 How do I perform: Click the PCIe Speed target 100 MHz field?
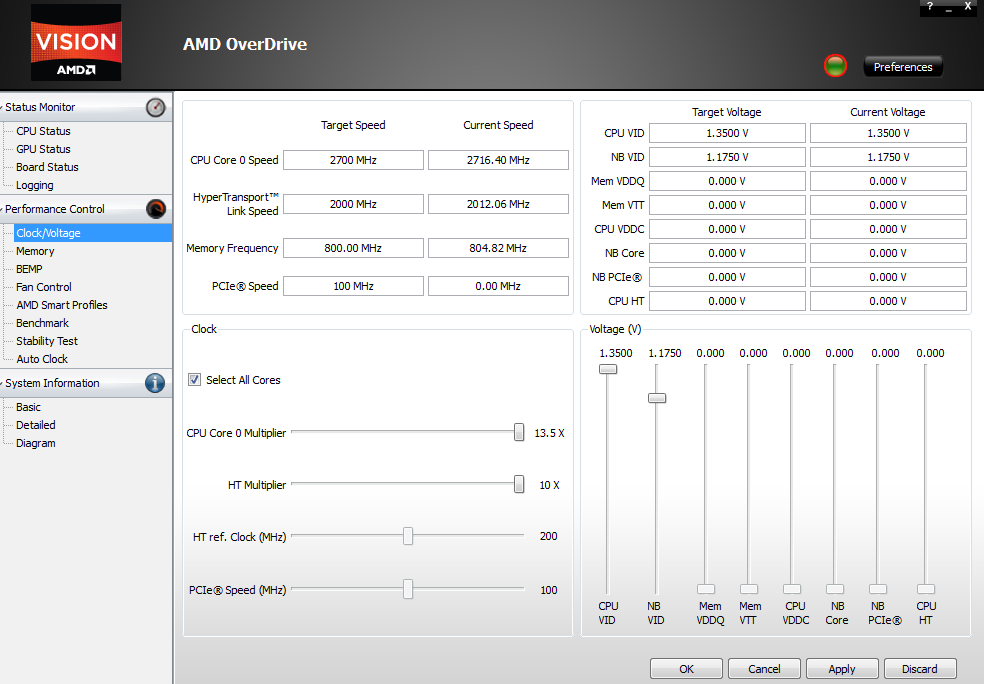pyautogui.click(x=353, y=286)
